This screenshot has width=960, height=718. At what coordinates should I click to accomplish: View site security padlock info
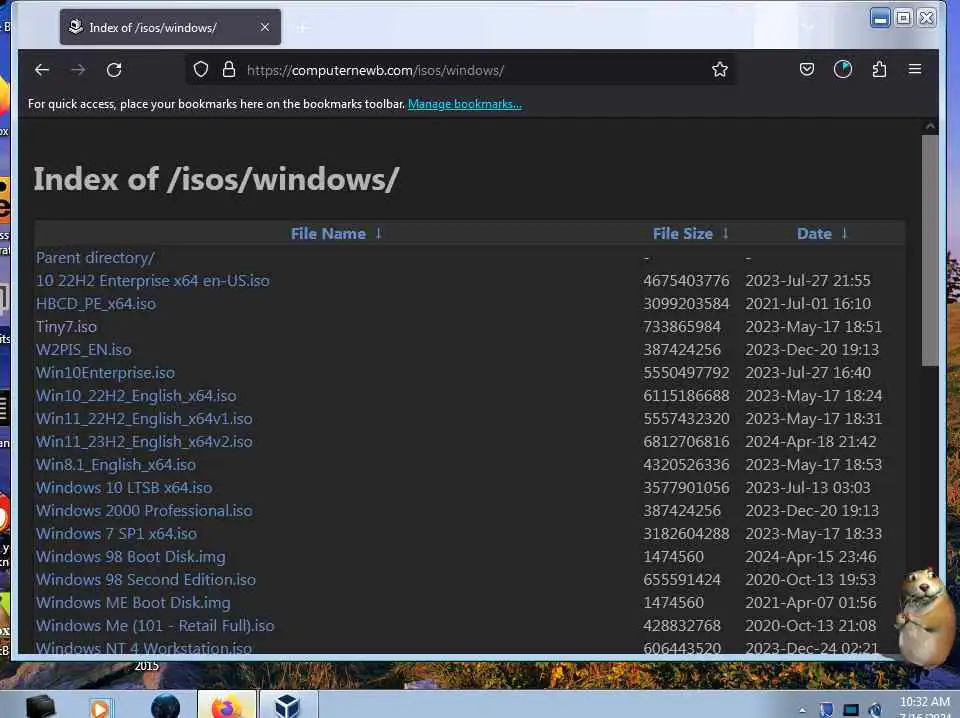(x=229, y=69)
